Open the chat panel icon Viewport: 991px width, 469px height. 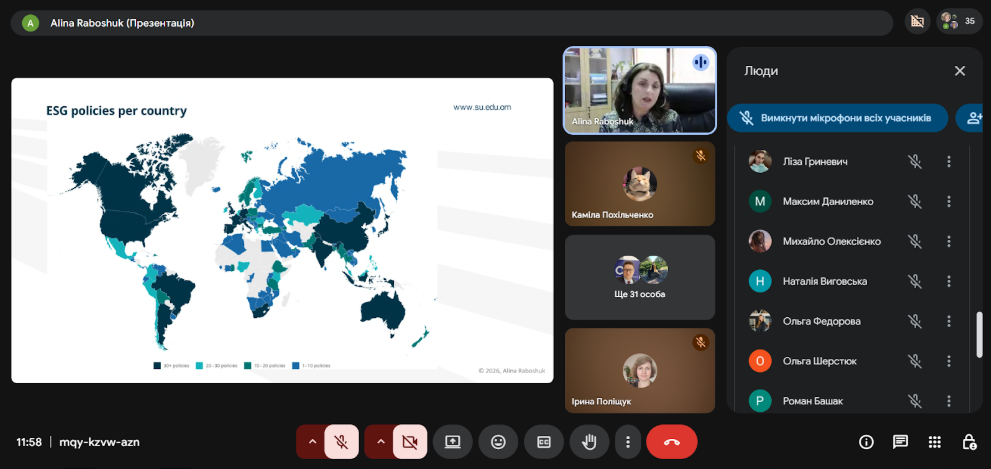click(900, 441)
